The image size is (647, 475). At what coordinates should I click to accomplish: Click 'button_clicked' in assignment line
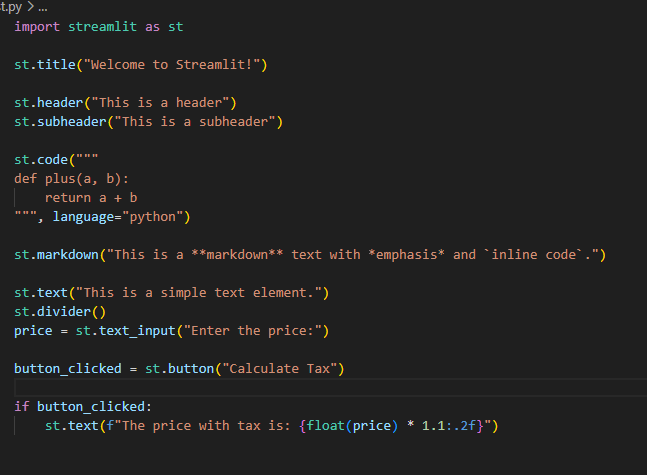pos(68,369)
